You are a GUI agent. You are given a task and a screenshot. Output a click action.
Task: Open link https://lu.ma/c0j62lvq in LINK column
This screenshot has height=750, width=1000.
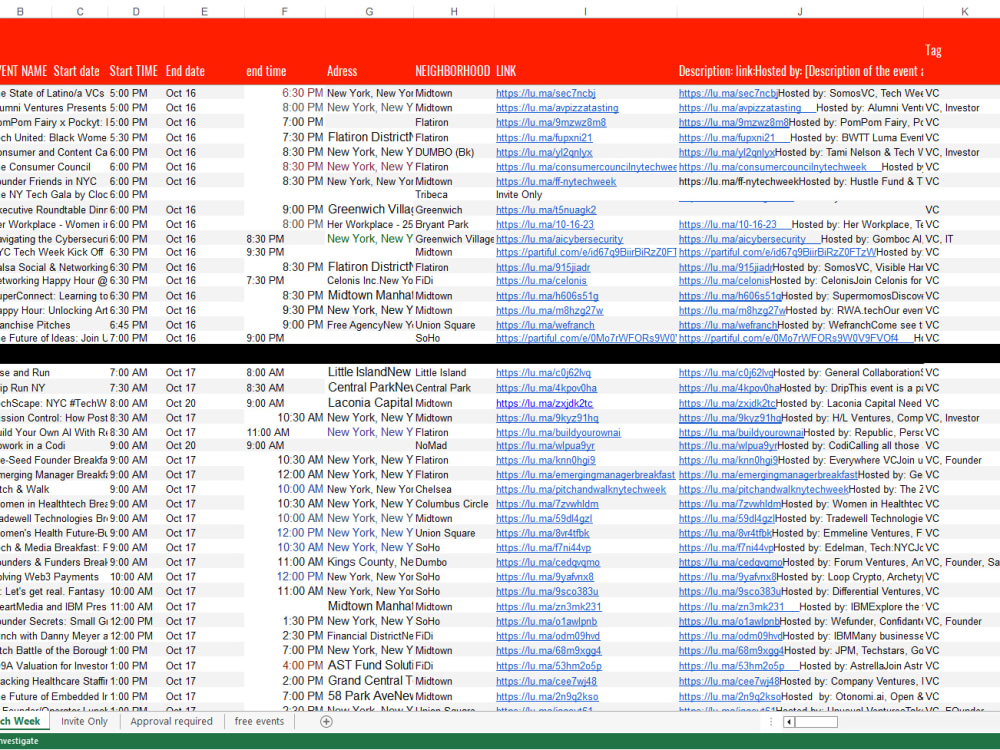click(x=543, y=373)
